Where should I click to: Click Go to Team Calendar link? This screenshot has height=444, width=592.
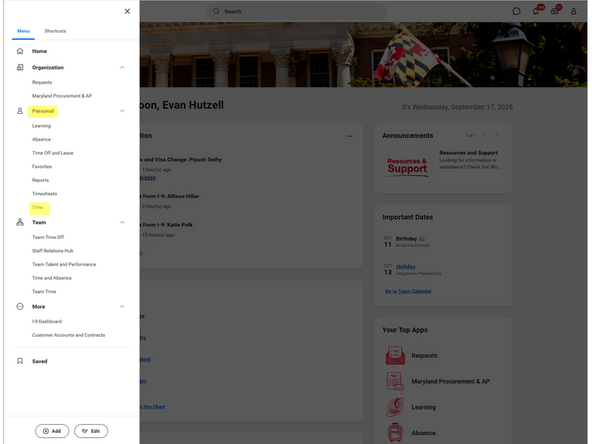408,291
